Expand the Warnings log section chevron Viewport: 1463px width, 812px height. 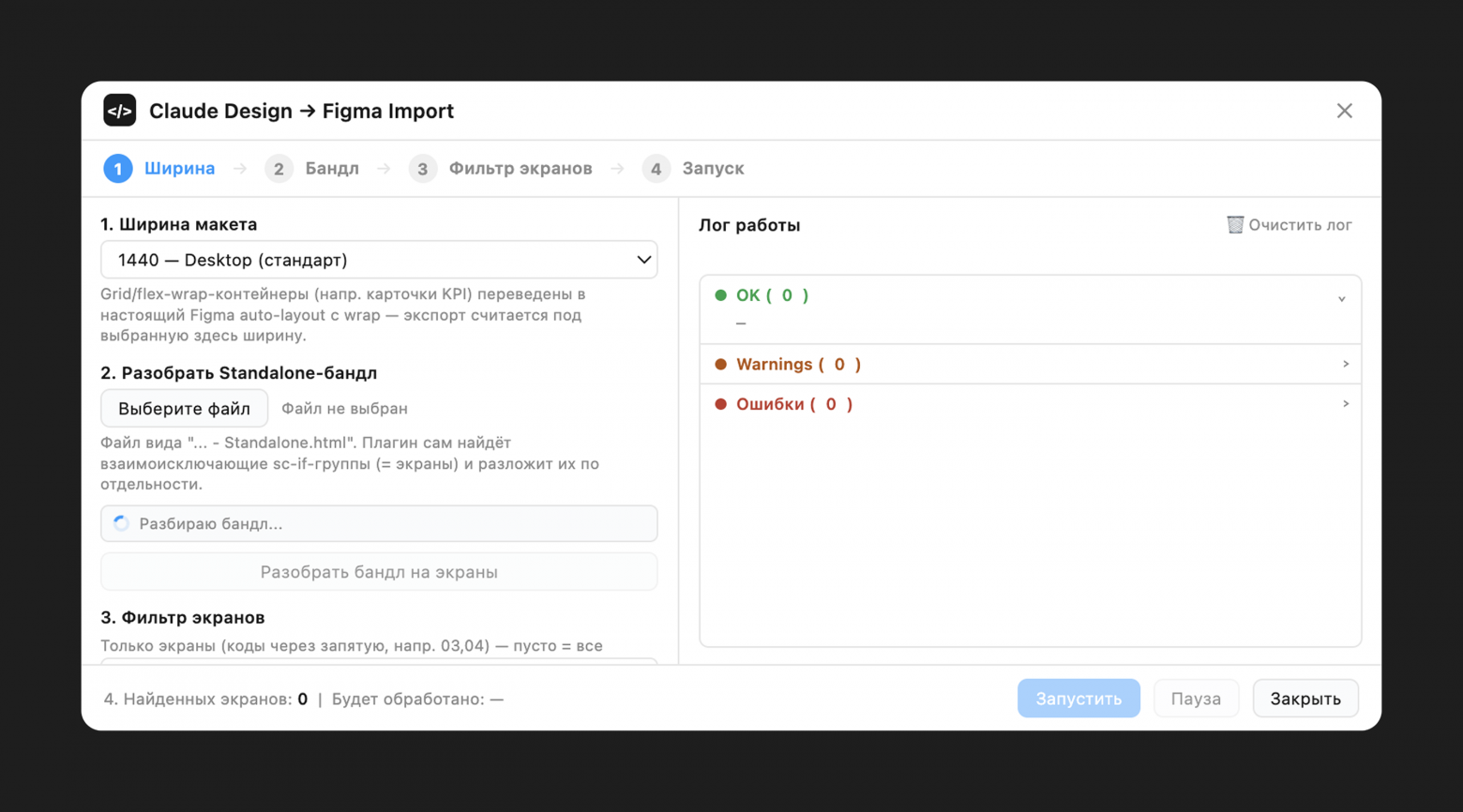coord(1346,364)
